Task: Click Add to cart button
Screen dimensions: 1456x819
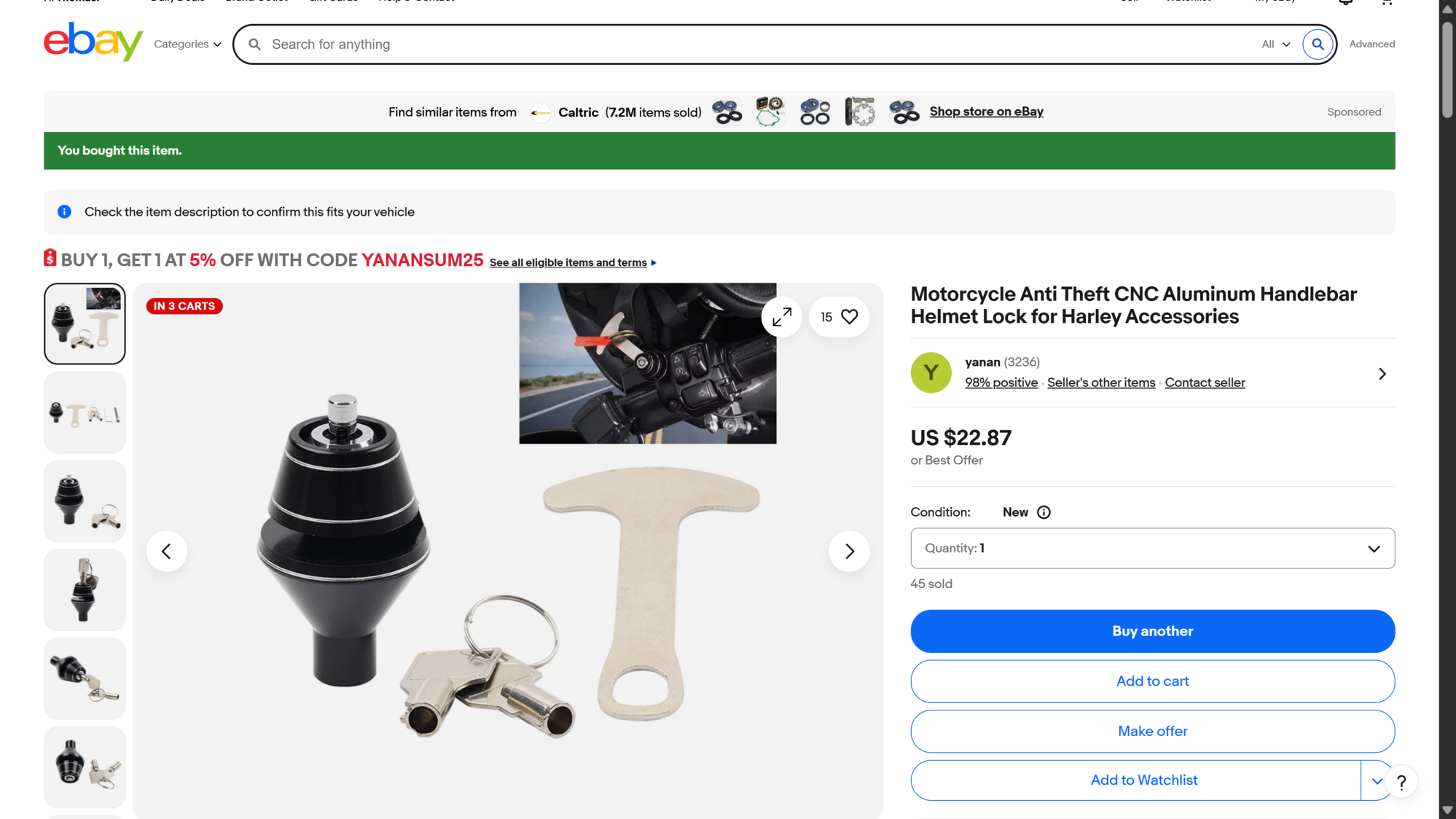Action: pos(1152,681)
